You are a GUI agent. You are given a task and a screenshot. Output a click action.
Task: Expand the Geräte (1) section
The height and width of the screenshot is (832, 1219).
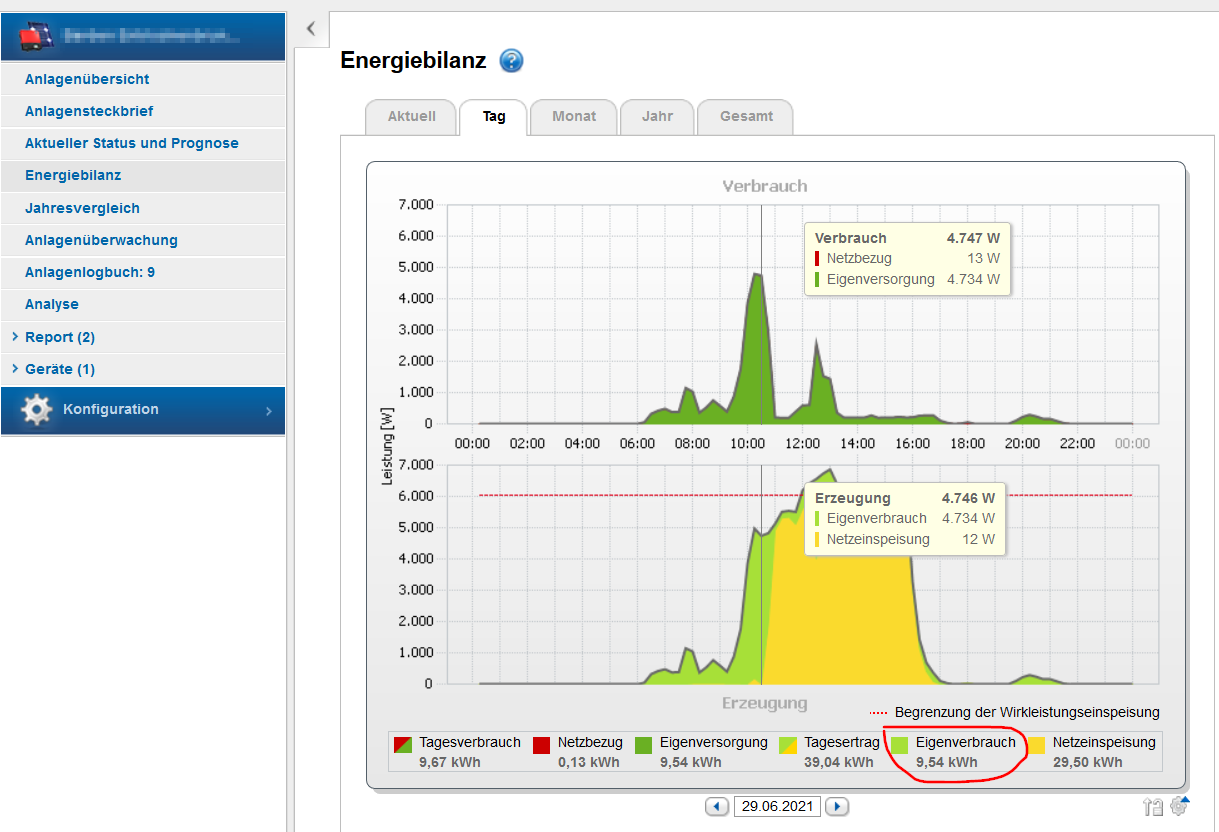click(143, 369)
